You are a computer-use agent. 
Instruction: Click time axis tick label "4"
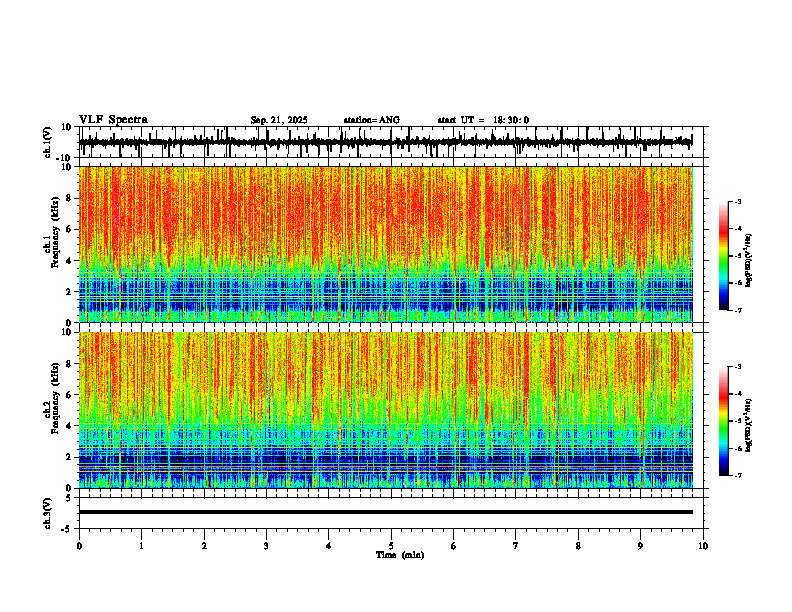tap(329, 546)
